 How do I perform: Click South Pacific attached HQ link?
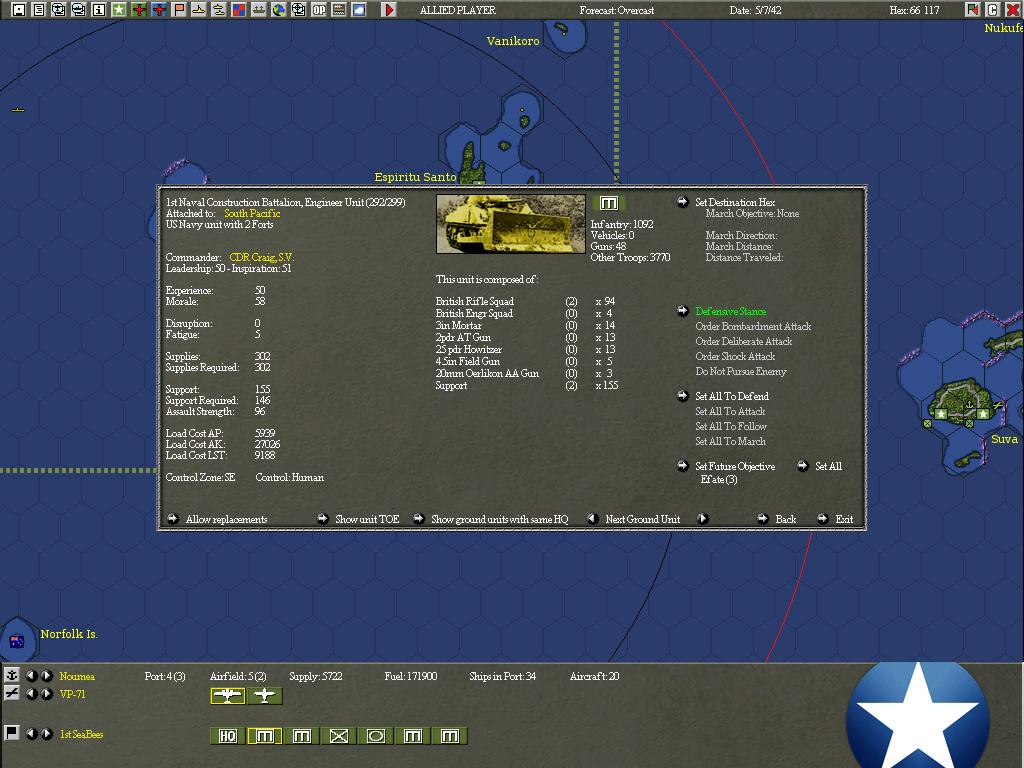[x=252, y=214]
